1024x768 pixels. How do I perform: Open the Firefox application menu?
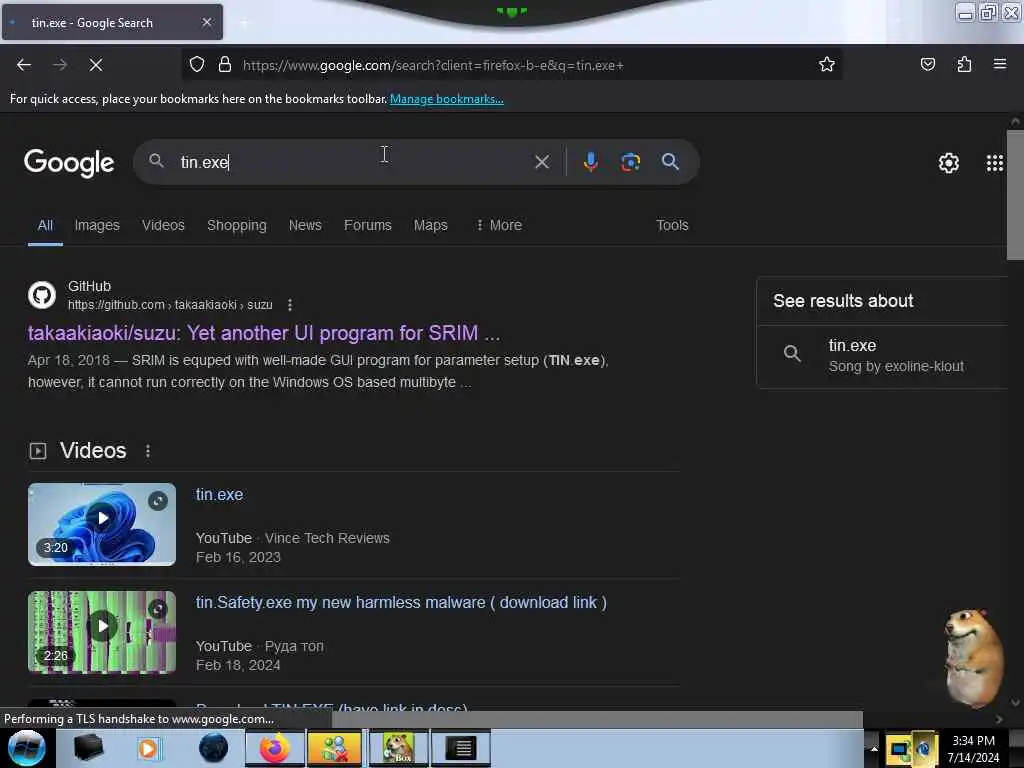point(999,64)
